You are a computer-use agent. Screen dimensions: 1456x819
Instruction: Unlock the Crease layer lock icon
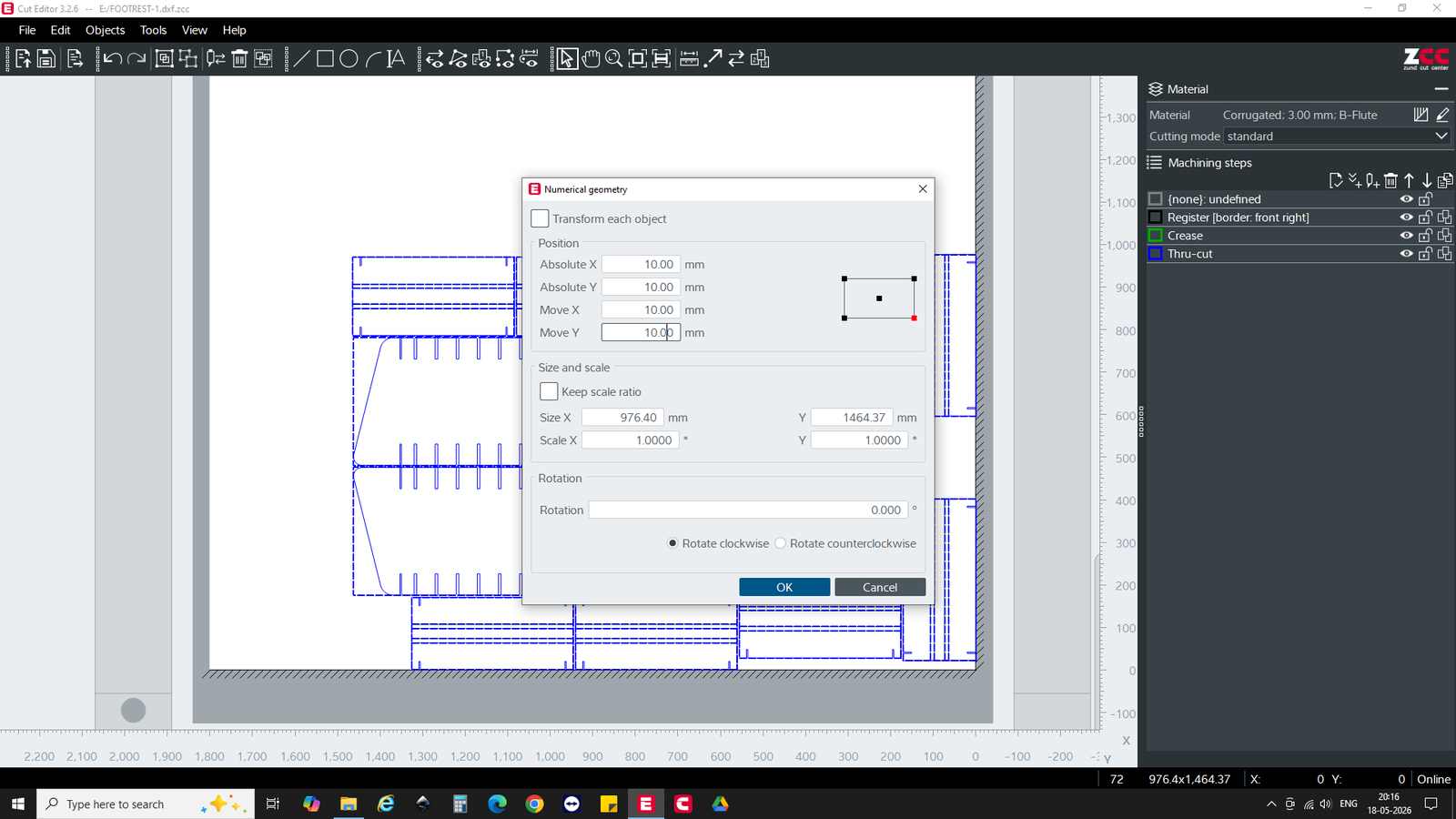point(1426,236)
